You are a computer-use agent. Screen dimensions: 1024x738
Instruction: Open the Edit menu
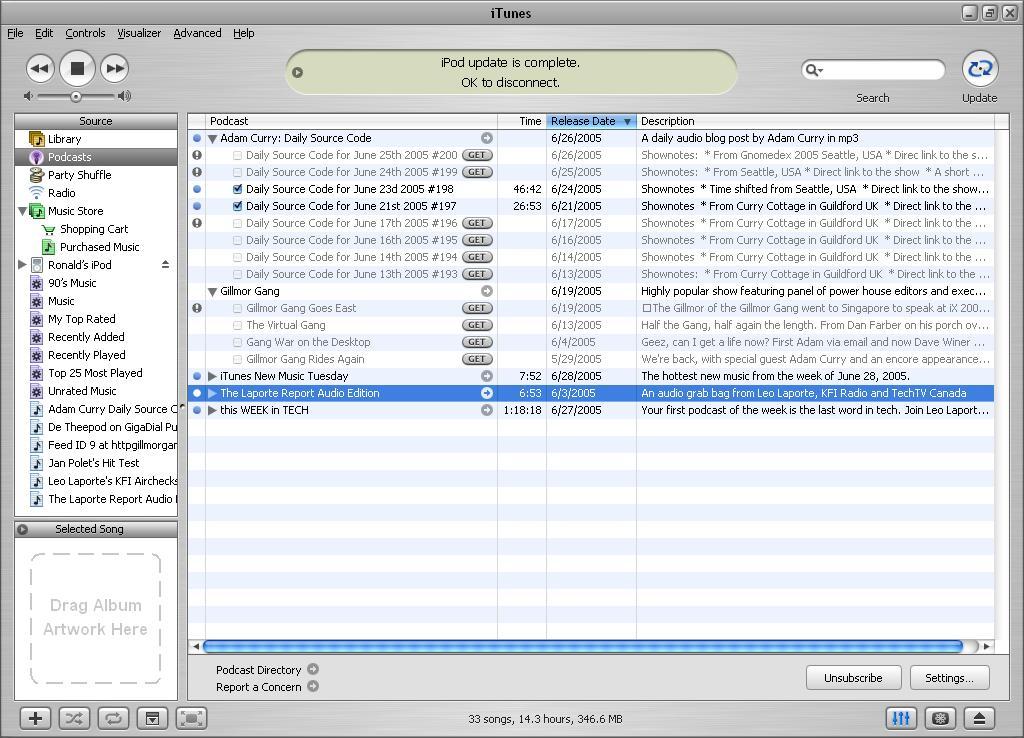(44, 33)
